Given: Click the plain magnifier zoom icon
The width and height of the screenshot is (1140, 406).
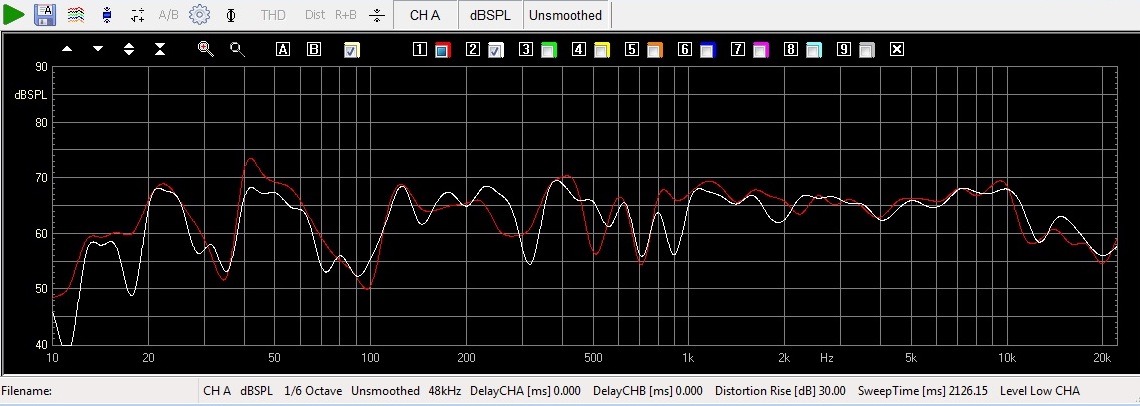Looking at the screenshot, I should 237,49.
